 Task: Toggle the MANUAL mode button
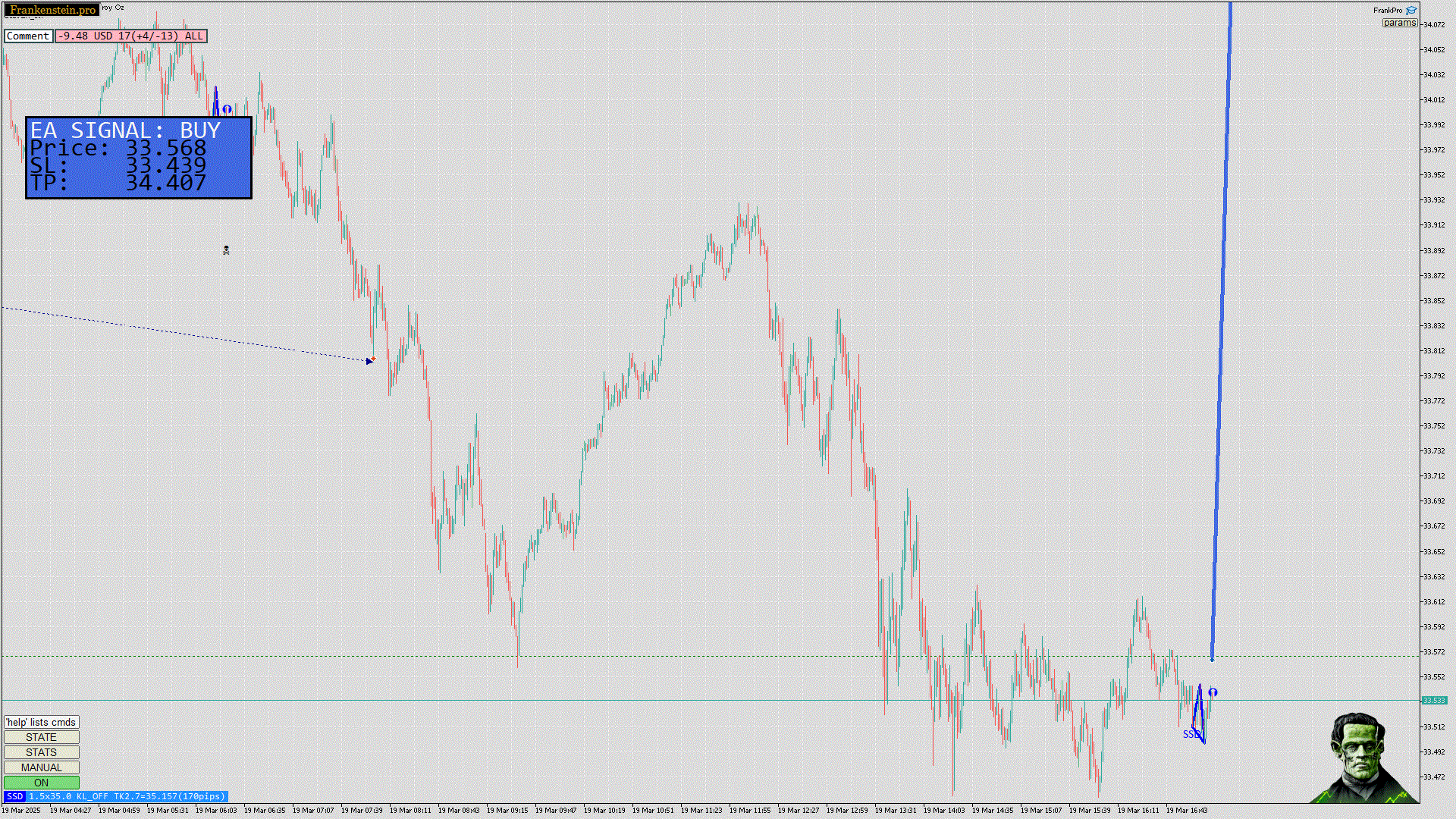[41, 767]
